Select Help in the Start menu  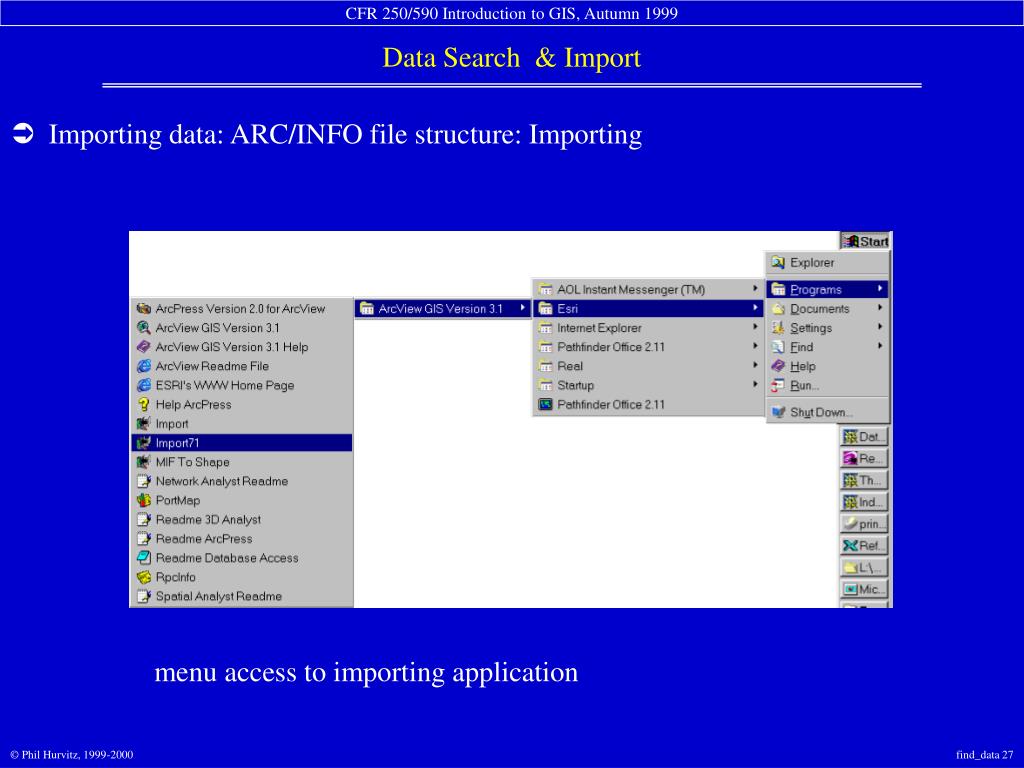[827, 366]
